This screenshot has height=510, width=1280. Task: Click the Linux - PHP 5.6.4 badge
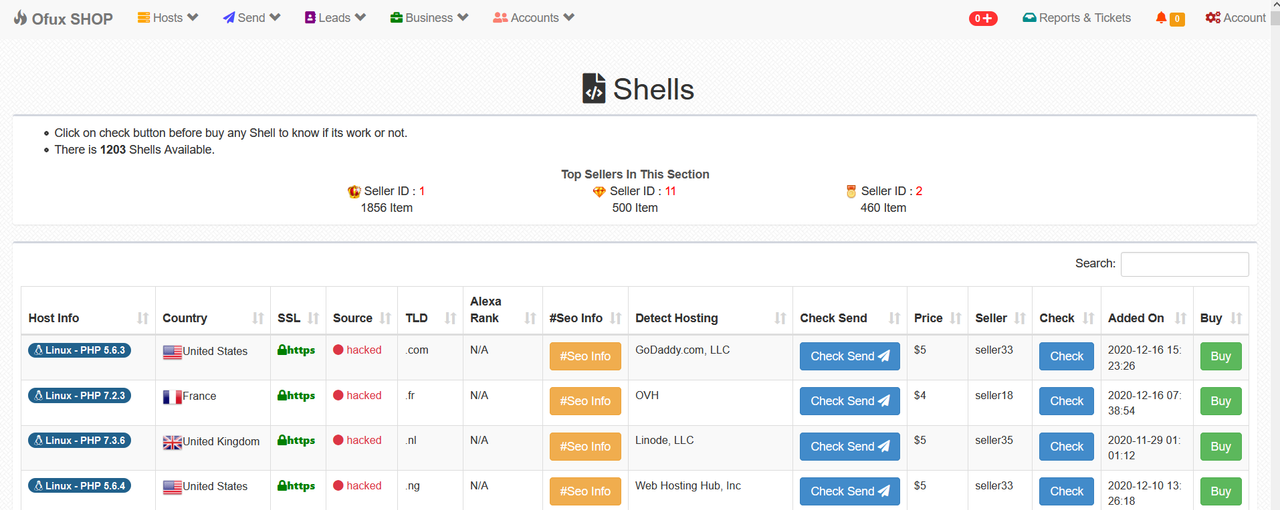[x=79, y=485]
